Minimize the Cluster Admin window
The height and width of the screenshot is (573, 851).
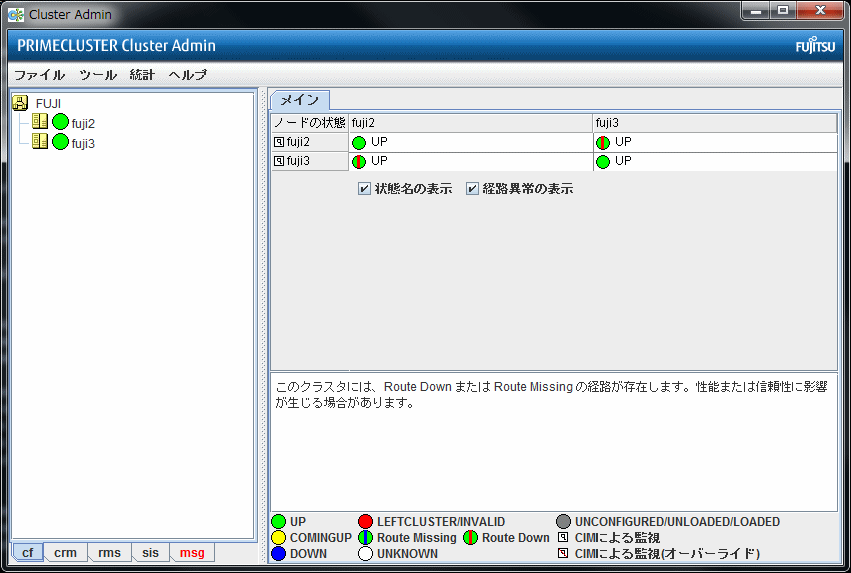point(756,10)
